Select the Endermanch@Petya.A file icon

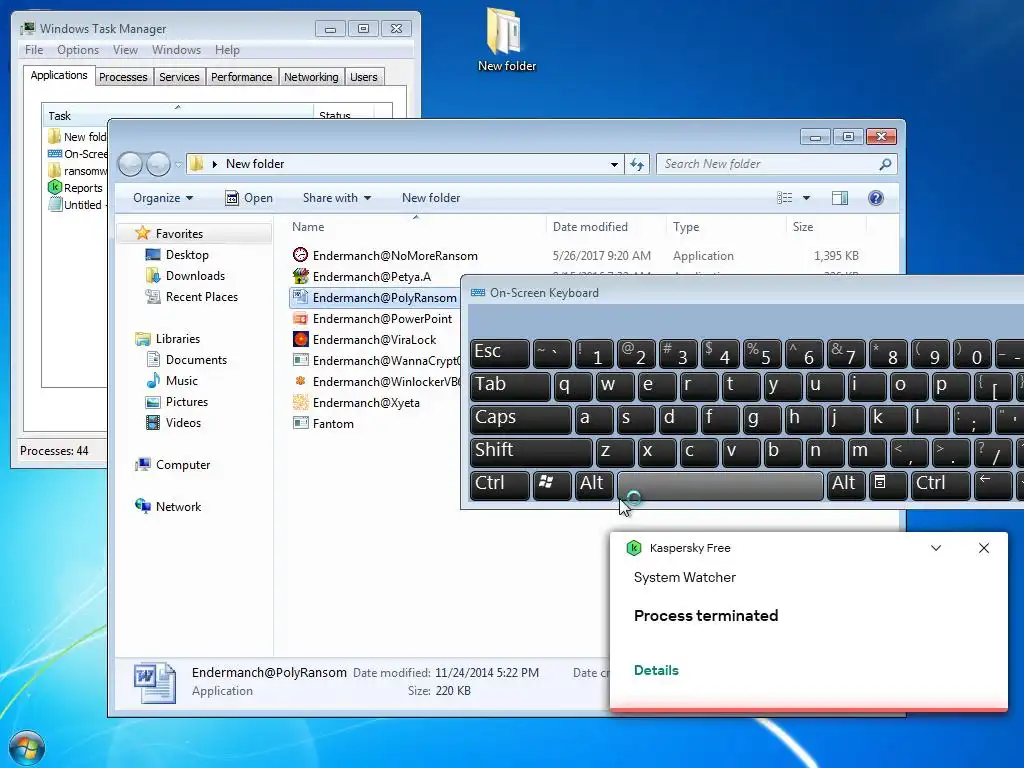(x=300, y=276)
